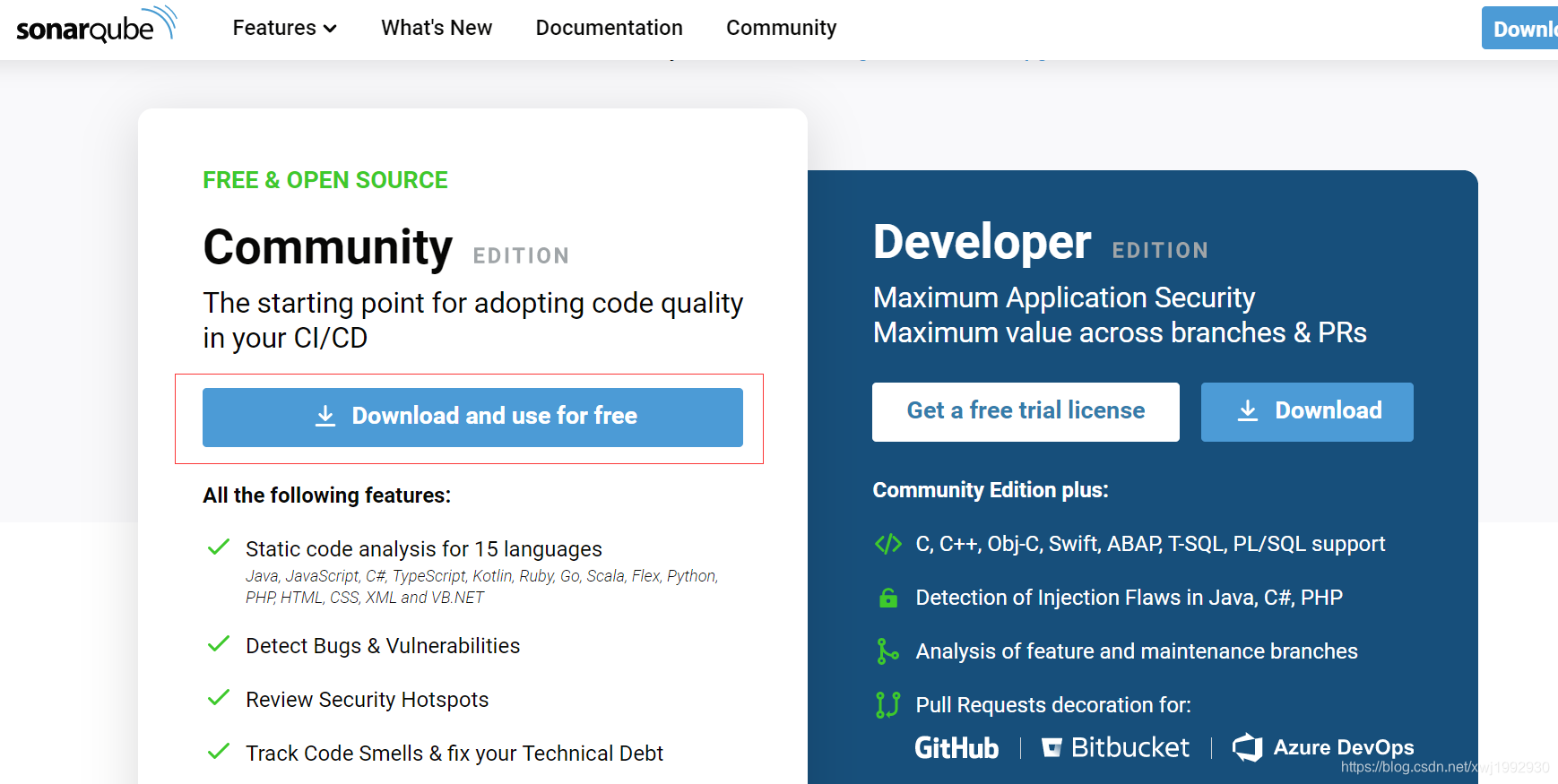Click checkmark beside Track Code Smells
Viewport: 1558px width, 784px height.
click(218, 752)
